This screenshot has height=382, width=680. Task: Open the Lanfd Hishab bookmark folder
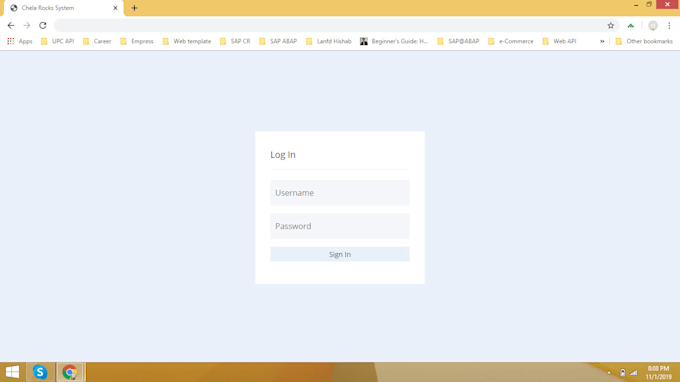click(x=329, y=41)
